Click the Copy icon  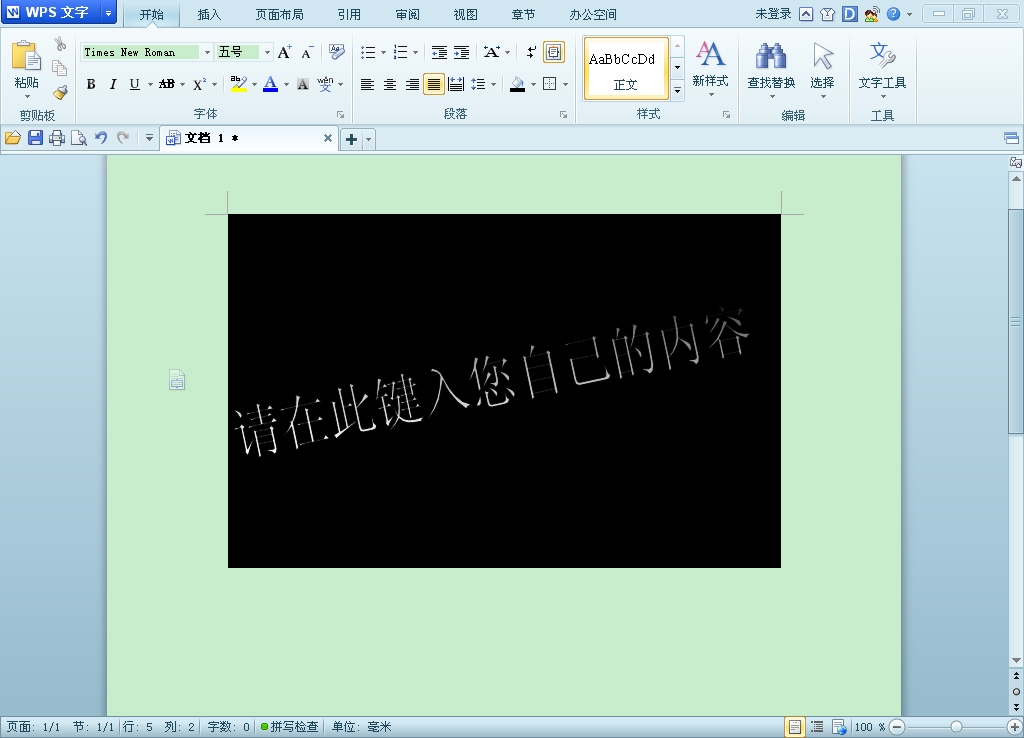point(59,68)
